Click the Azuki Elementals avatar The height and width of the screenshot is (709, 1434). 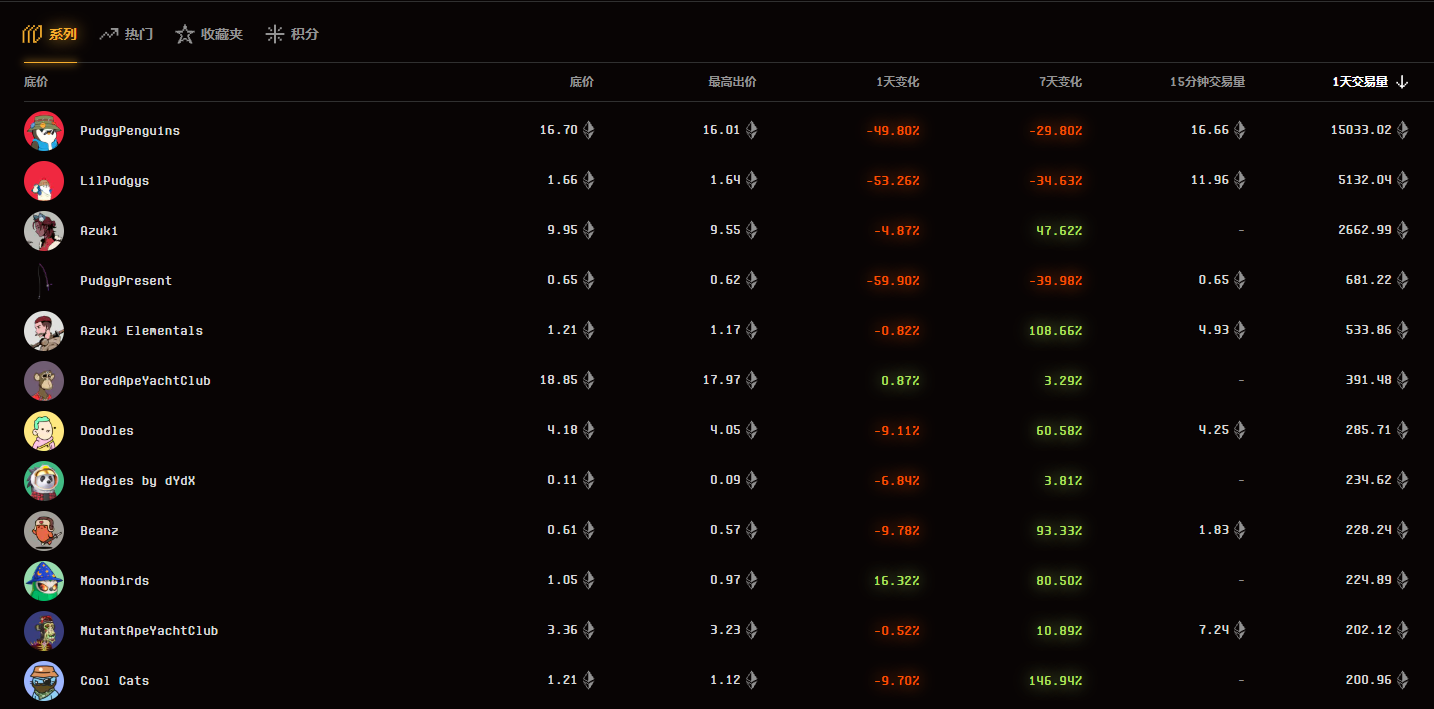pos(44,331)
